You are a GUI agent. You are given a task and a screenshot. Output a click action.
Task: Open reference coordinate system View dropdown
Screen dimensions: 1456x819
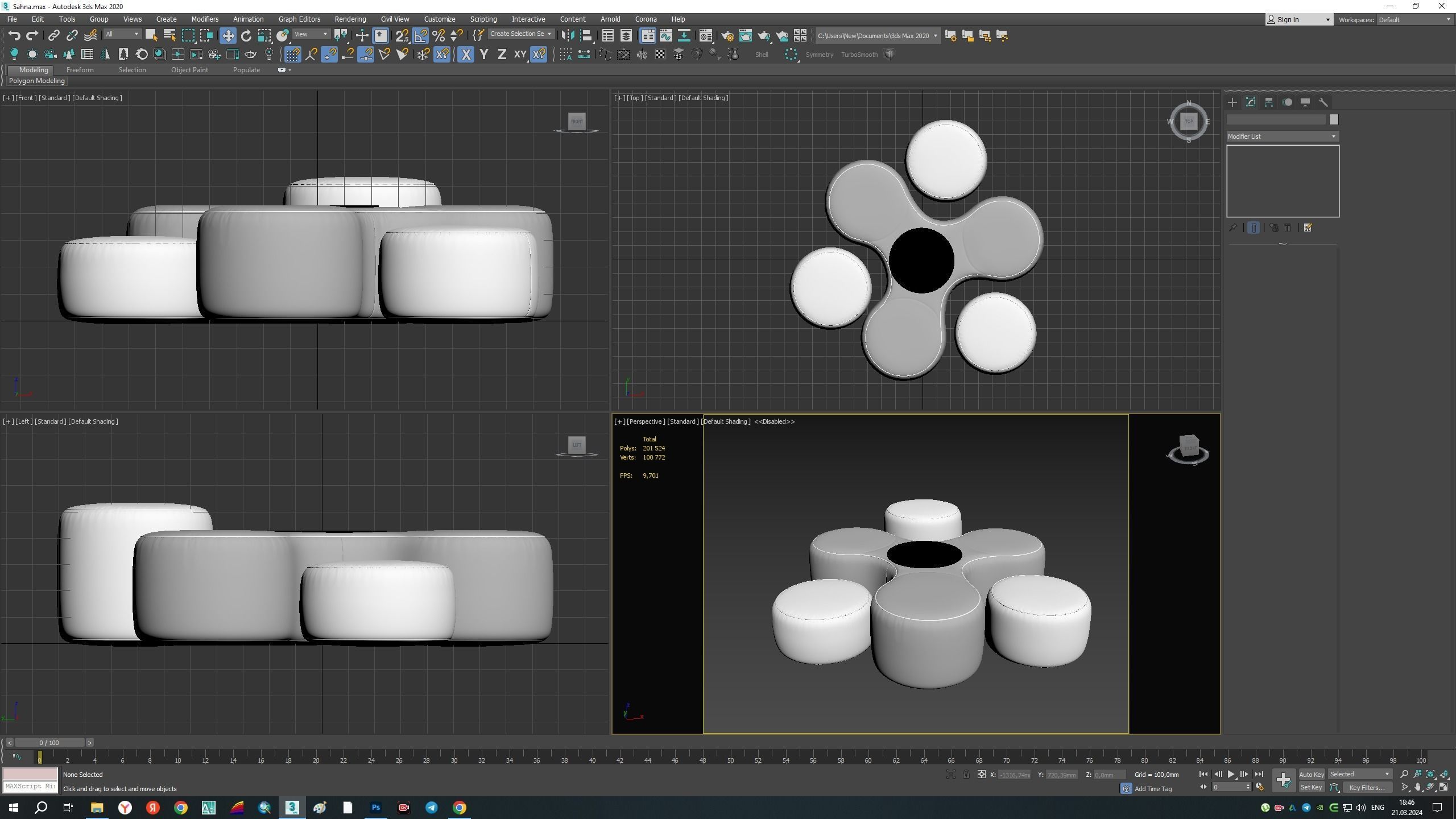311,35
